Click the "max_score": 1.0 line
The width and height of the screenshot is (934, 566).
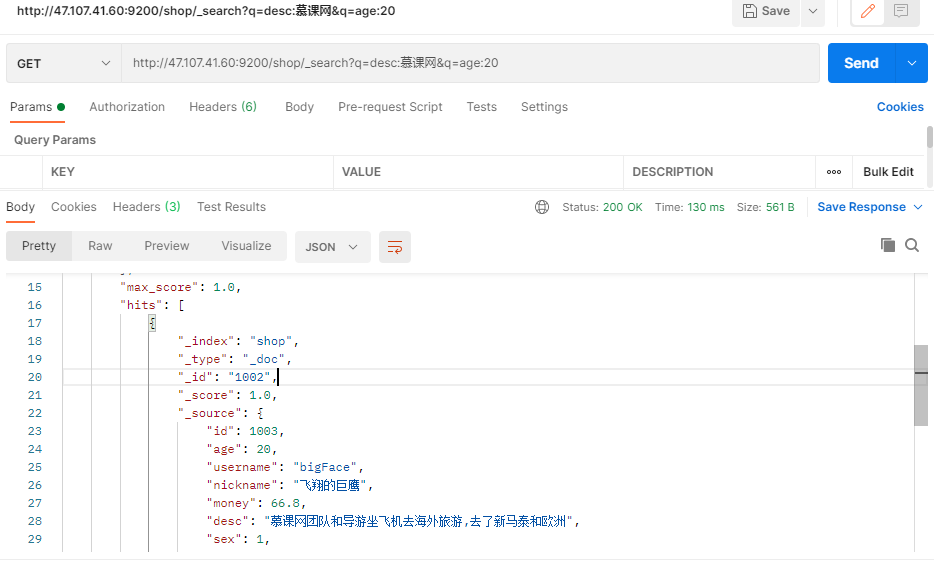pyautogui.click(x=180, y=287)
